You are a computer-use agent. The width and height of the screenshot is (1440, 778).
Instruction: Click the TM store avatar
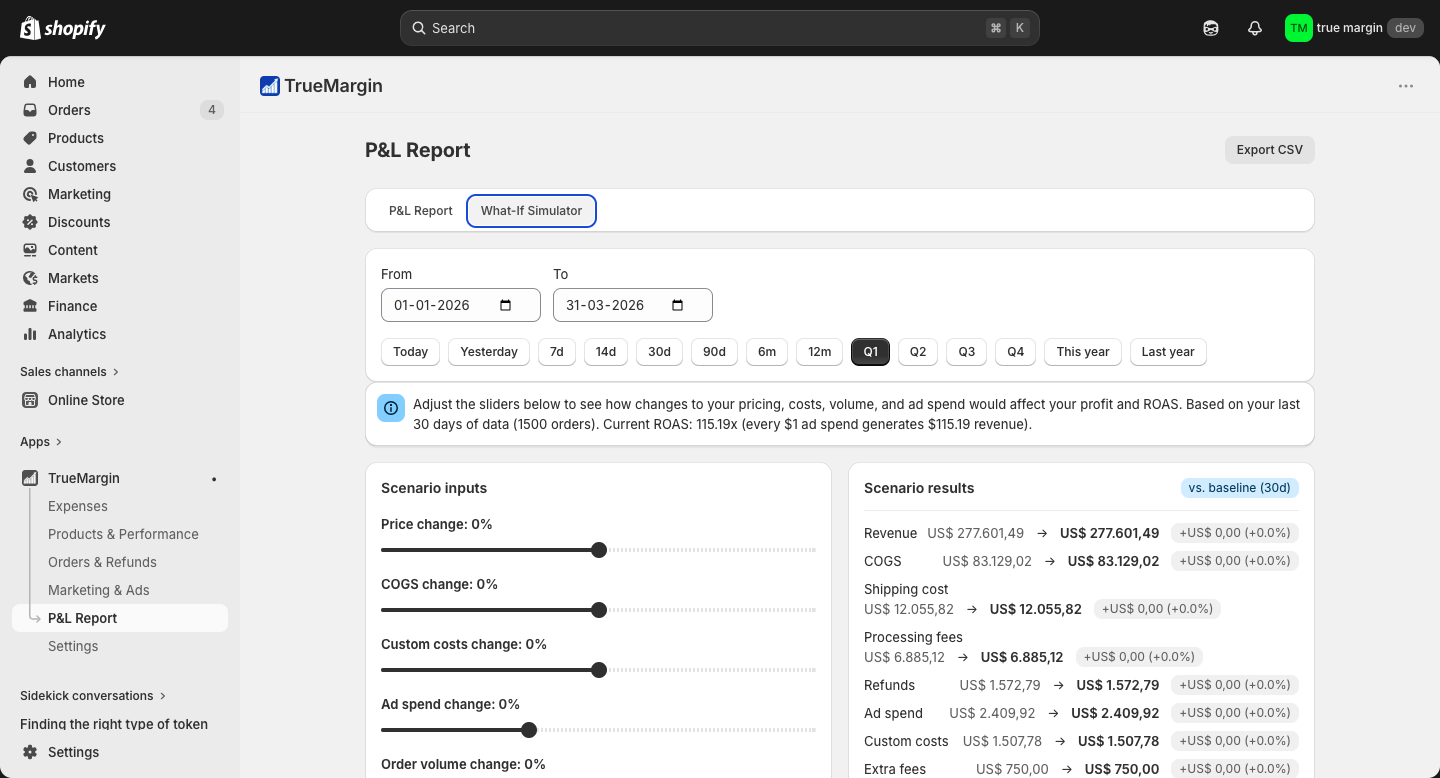point(1298,28)
